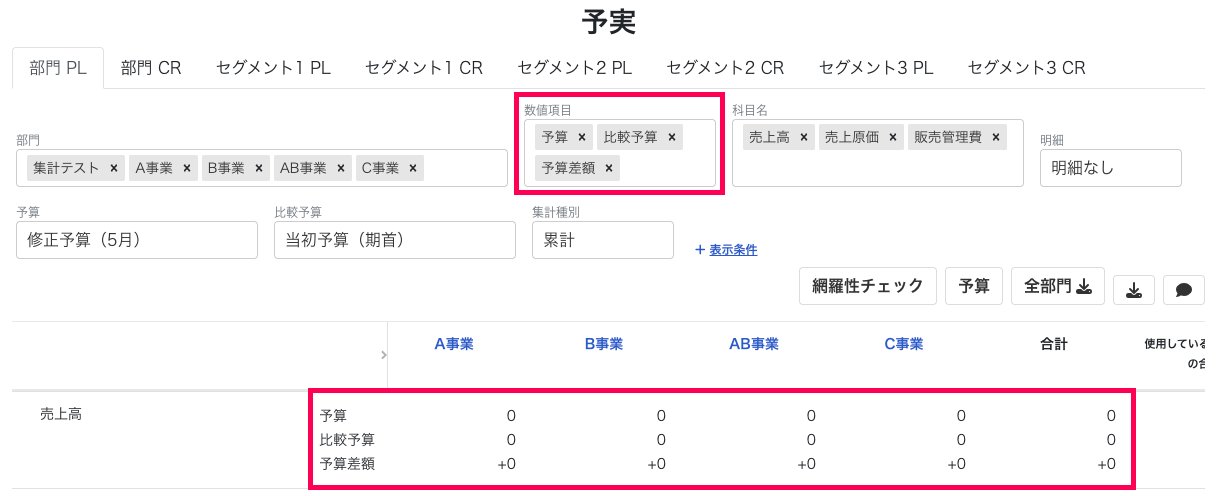
Task: Open the セグメント1 PL tab
Action: (x=273, y=68)
